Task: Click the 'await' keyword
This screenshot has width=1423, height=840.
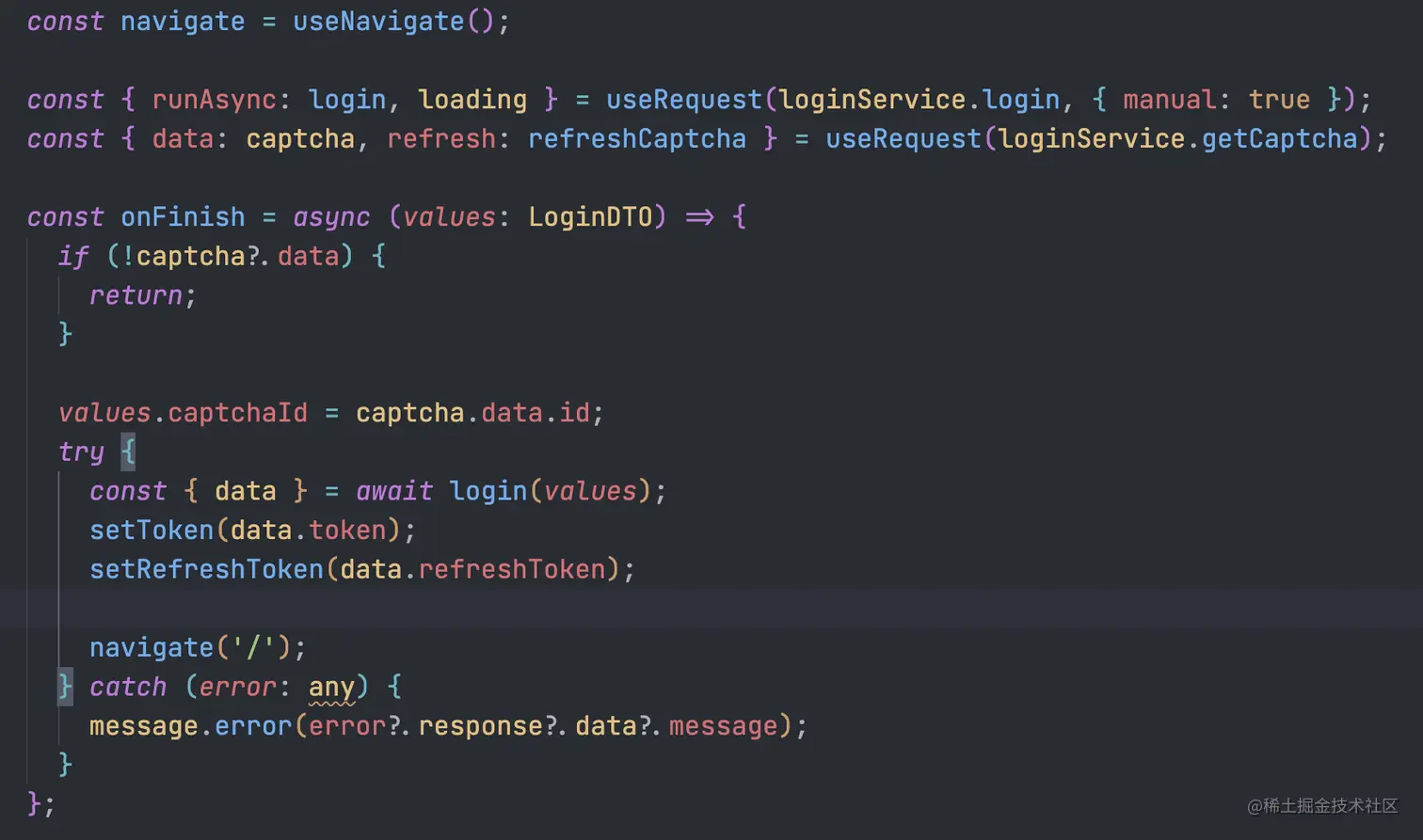Action: coord(394,491)
